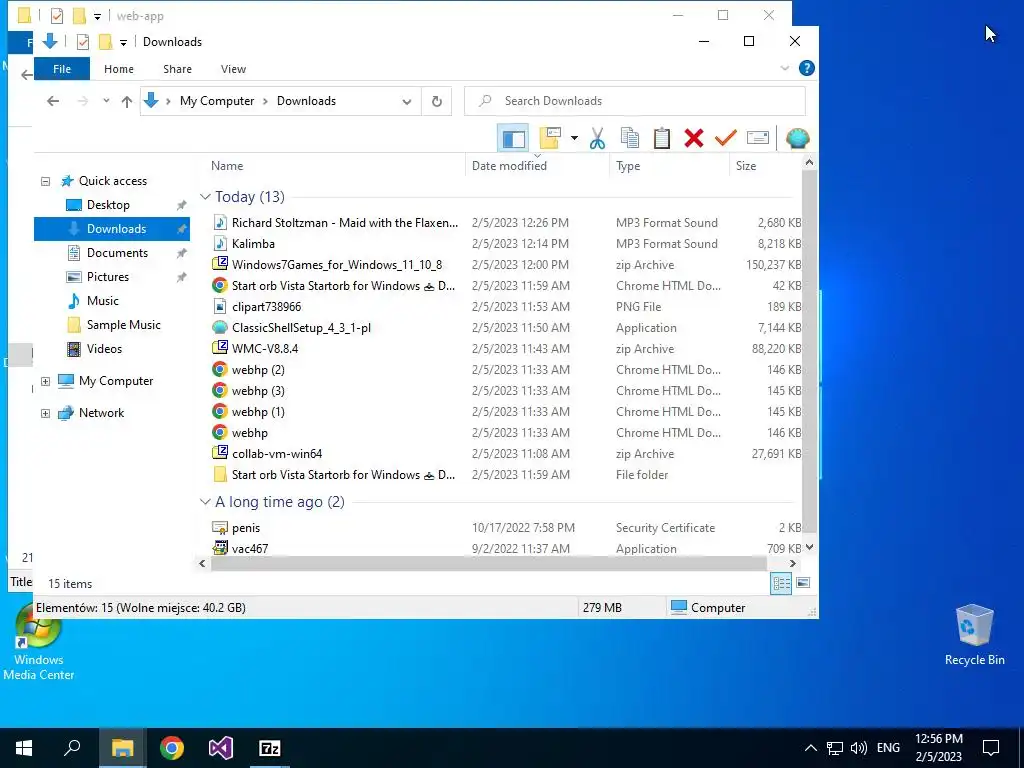1024x768 pixels.
Task: Refresh the Downloads folder
Action: pos(437,101)
